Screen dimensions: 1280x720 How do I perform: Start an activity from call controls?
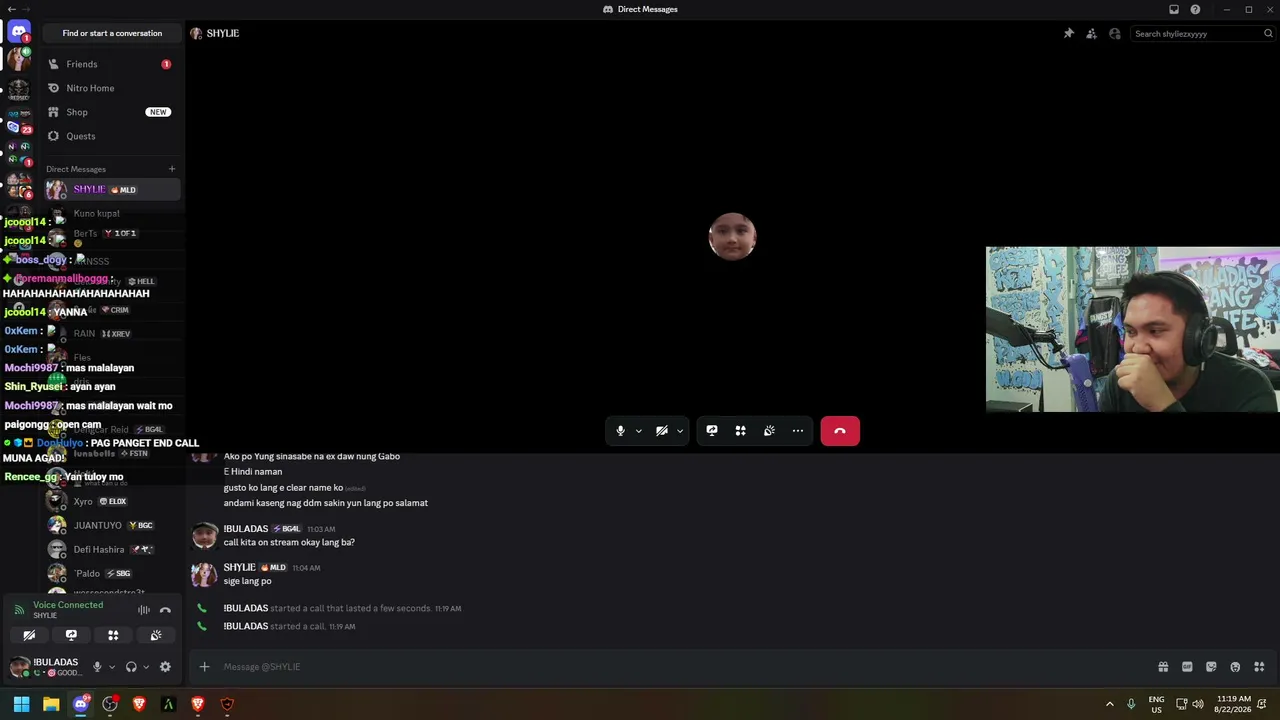click(741, 431)
